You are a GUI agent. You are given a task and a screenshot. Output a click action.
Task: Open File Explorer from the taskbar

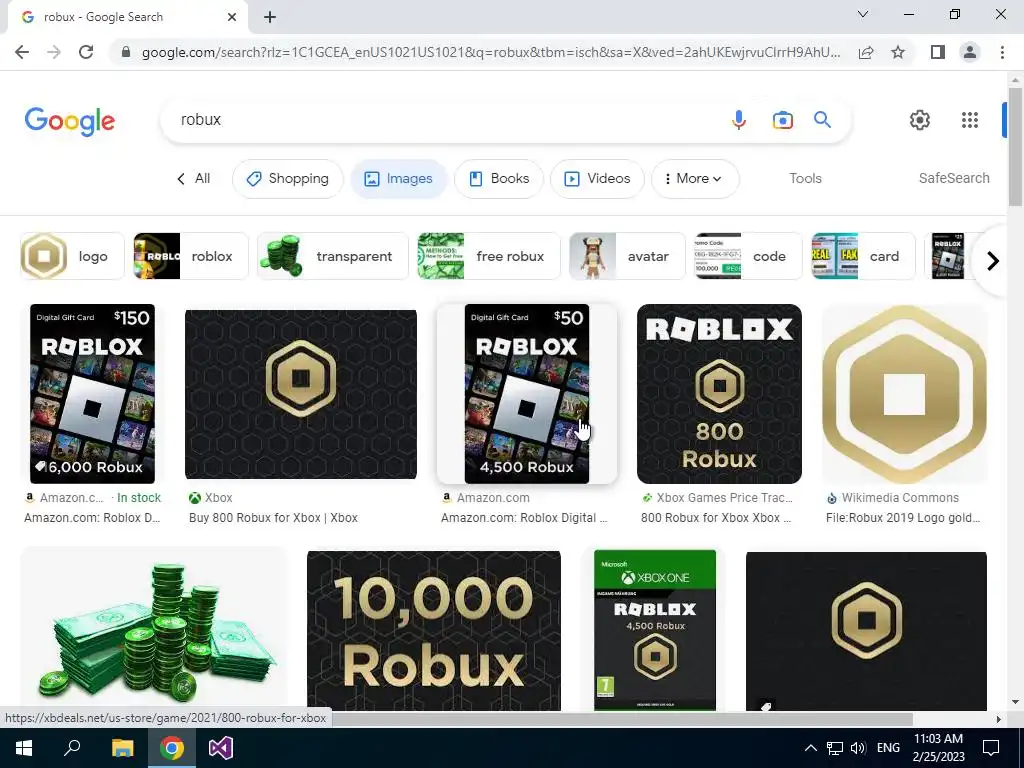[122, 748]
